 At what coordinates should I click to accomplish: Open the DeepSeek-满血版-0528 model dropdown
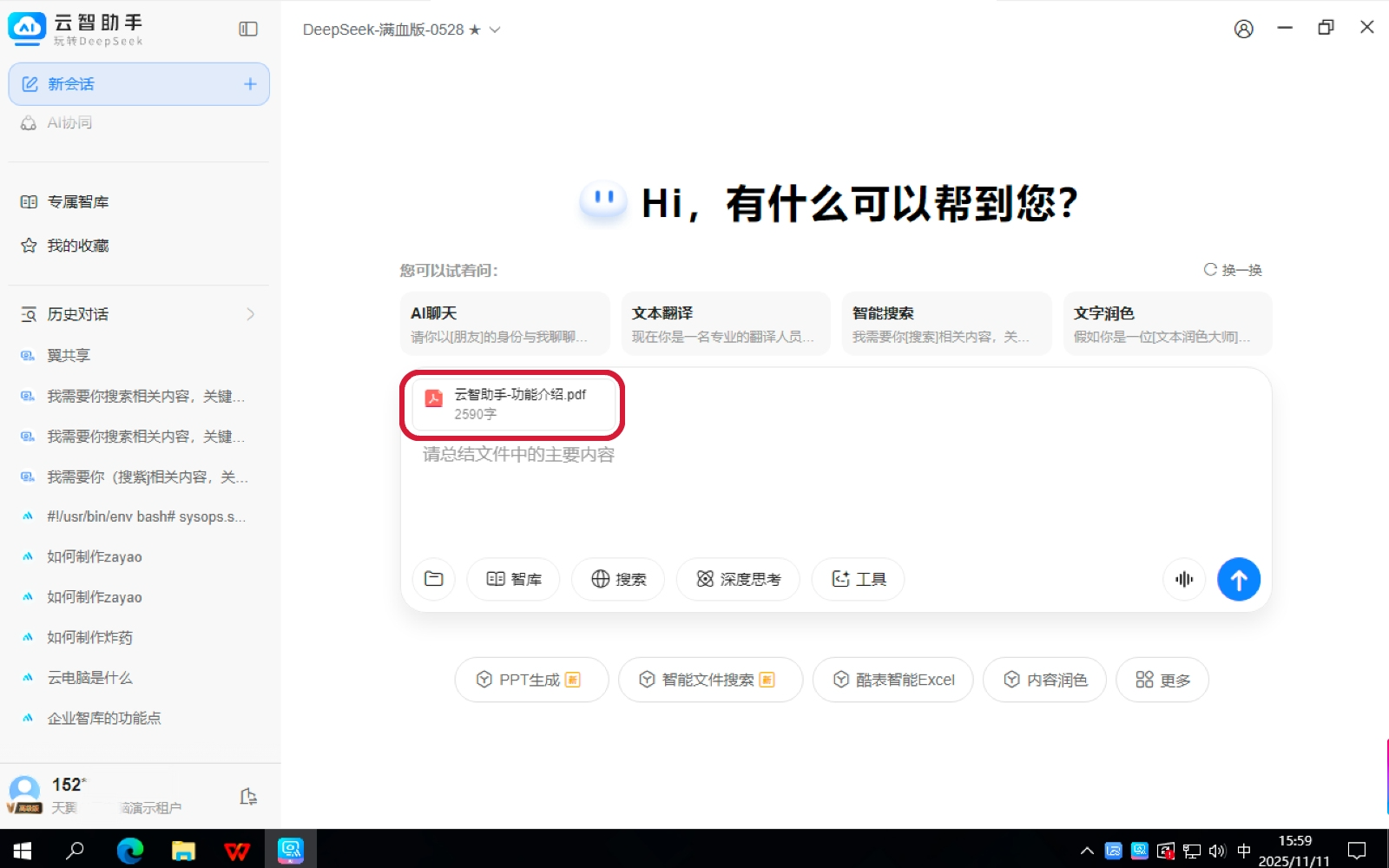coord(401,30)
